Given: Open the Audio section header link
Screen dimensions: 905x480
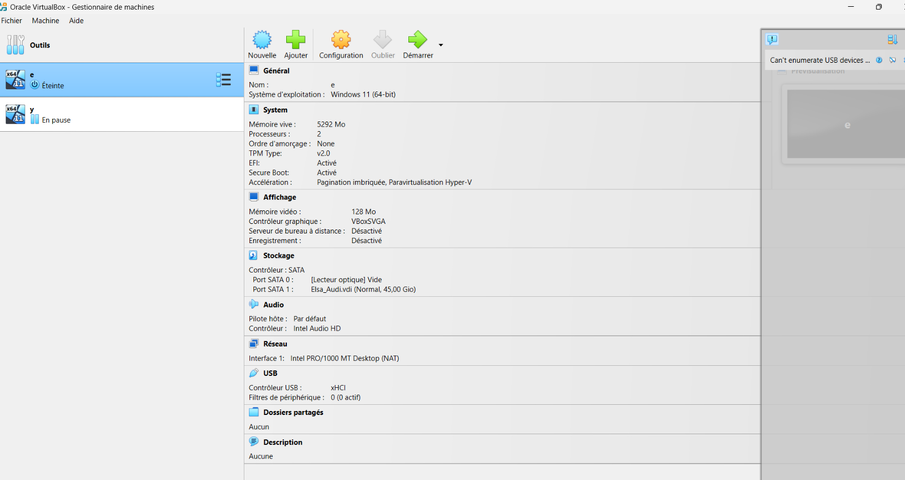Looking at the screenshot, I should point(274,304).
